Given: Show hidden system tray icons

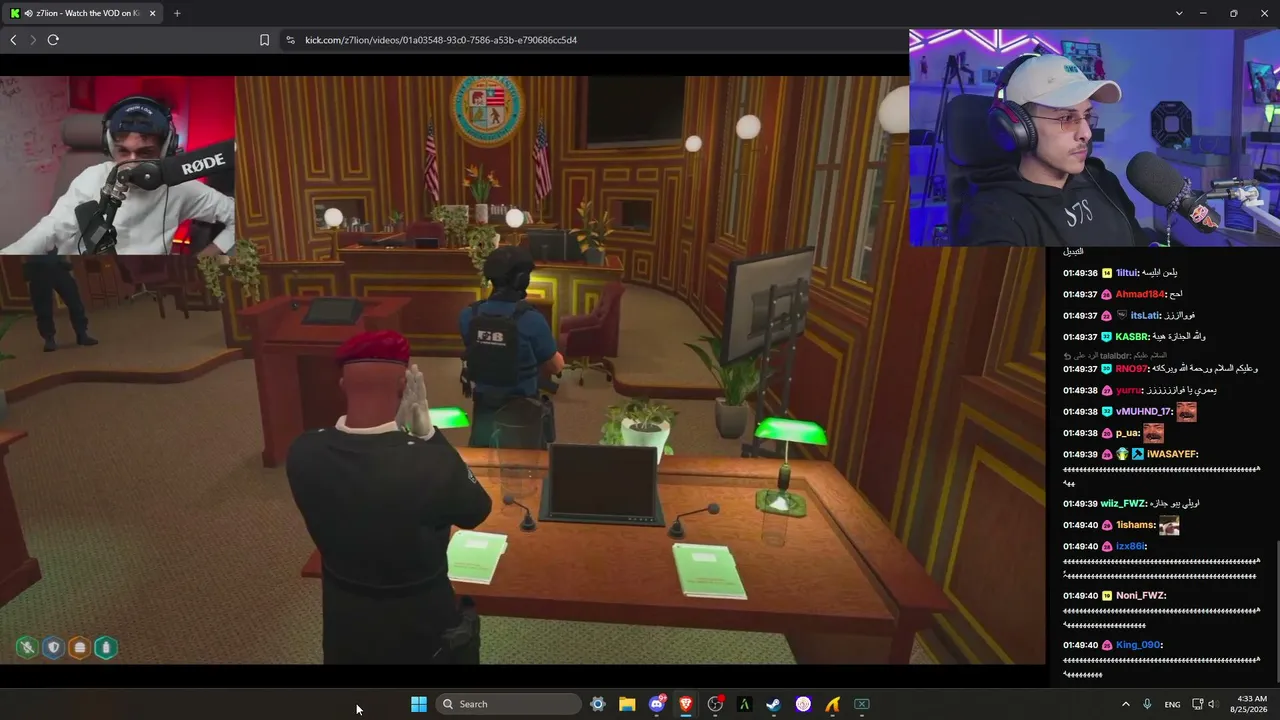Looking at the screenshot, I should point(1125,704).
